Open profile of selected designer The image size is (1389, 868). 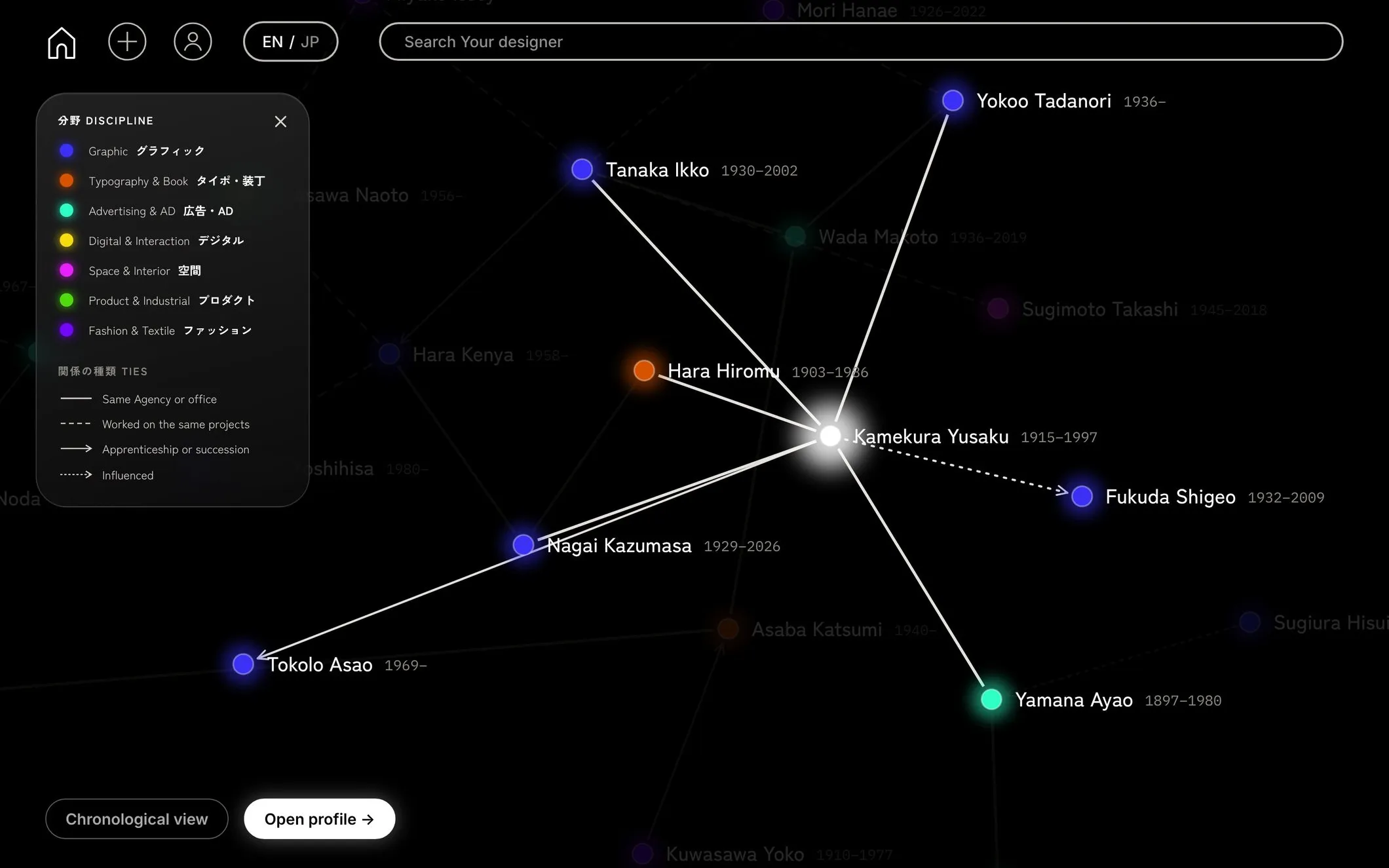click(320, 819)
